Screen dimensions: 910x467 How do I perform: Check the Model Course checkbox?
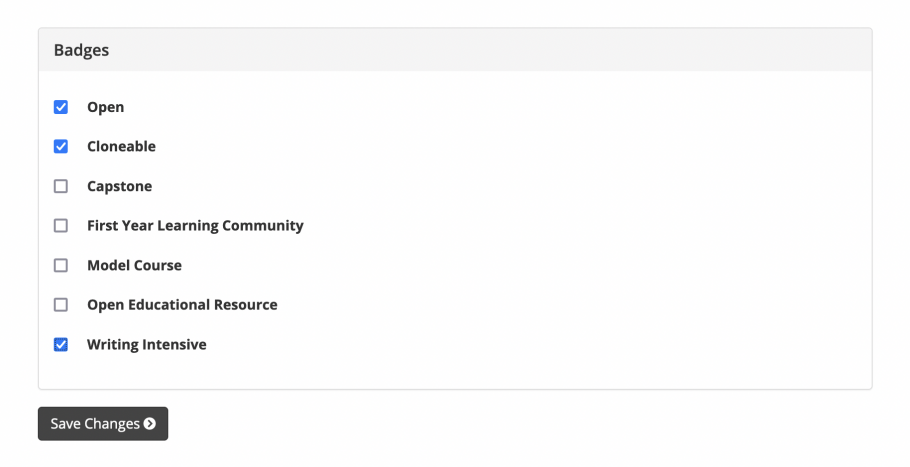[61, 265]
